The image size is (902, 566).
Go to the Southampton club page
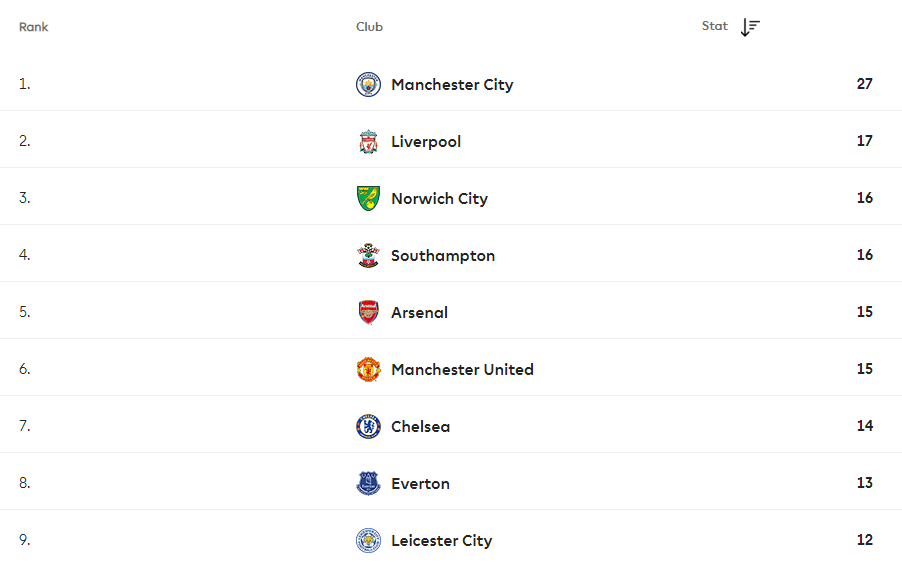click(443, 255)
